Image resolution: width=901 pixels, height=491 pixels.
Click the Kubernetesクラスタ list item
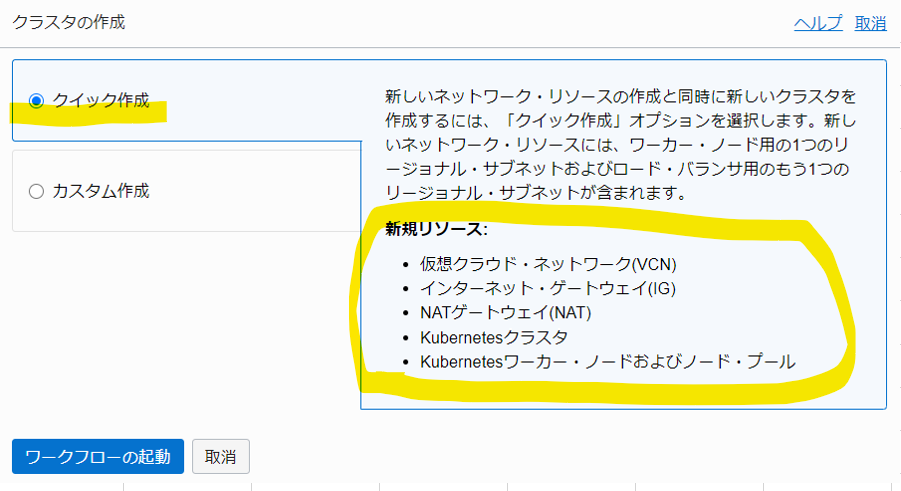[494, 337]
